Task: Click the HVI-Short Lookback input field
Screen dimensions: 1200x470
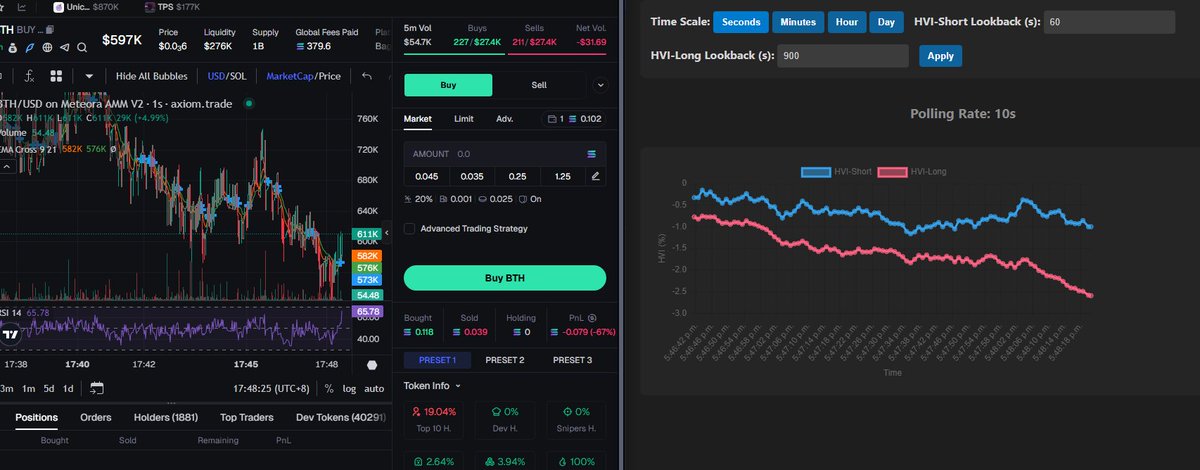Action: pos(1109,22)
